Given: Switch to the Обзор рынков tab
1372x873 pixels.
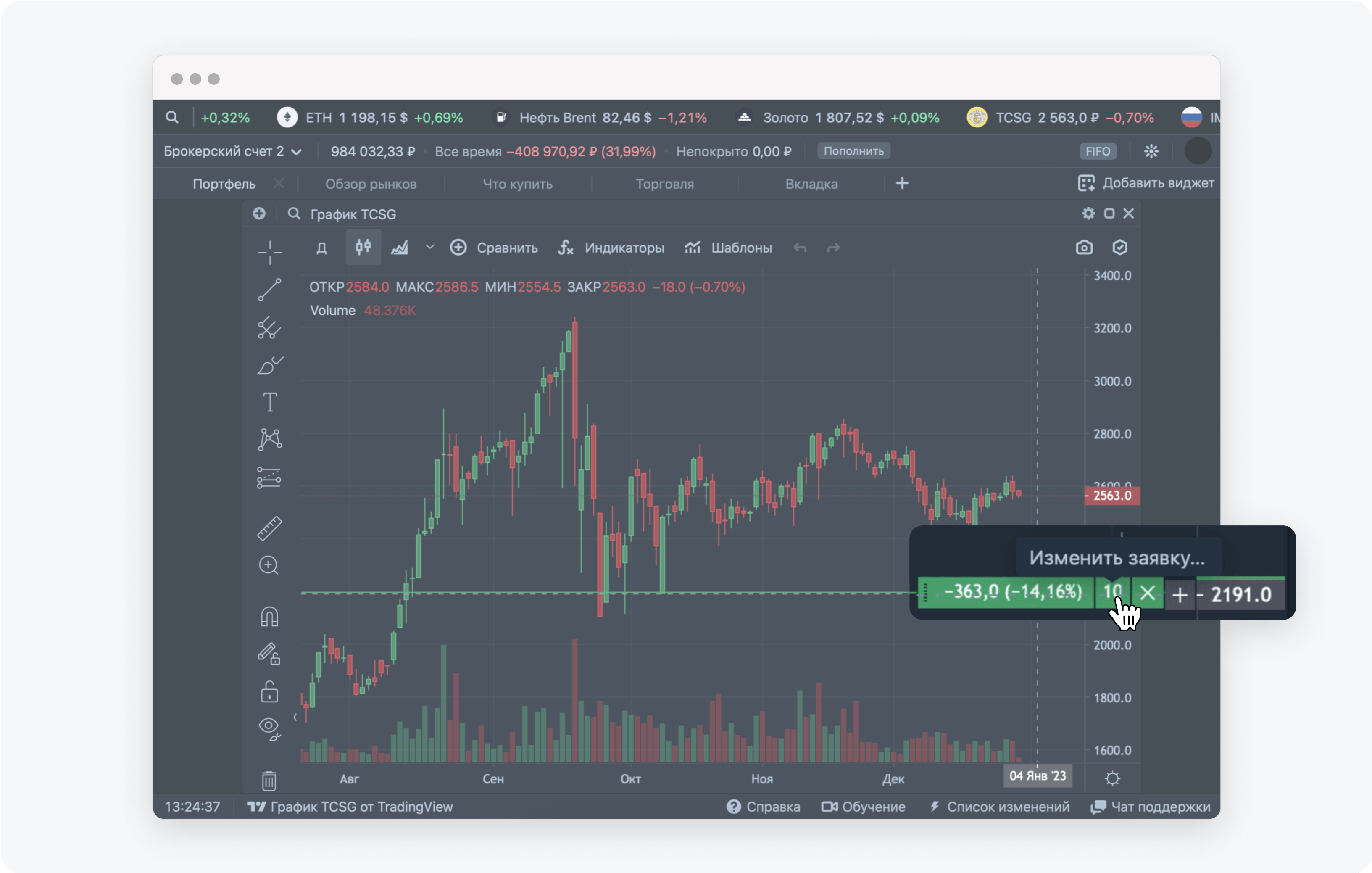Looking at the screenshot, I should pos(371,184).
